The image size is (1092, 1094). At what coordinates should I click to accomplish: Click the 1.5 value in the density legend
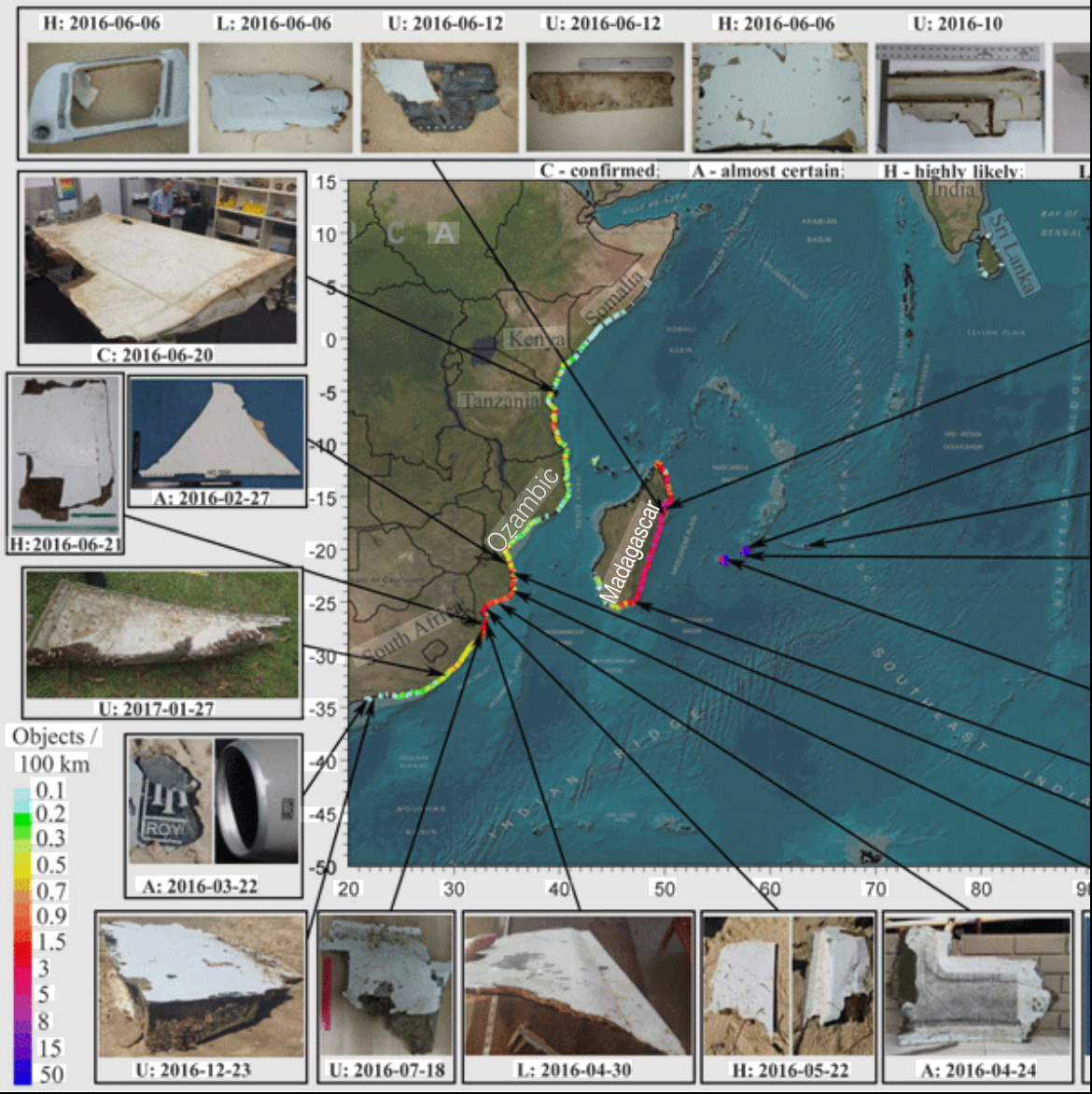pos(51,942)
